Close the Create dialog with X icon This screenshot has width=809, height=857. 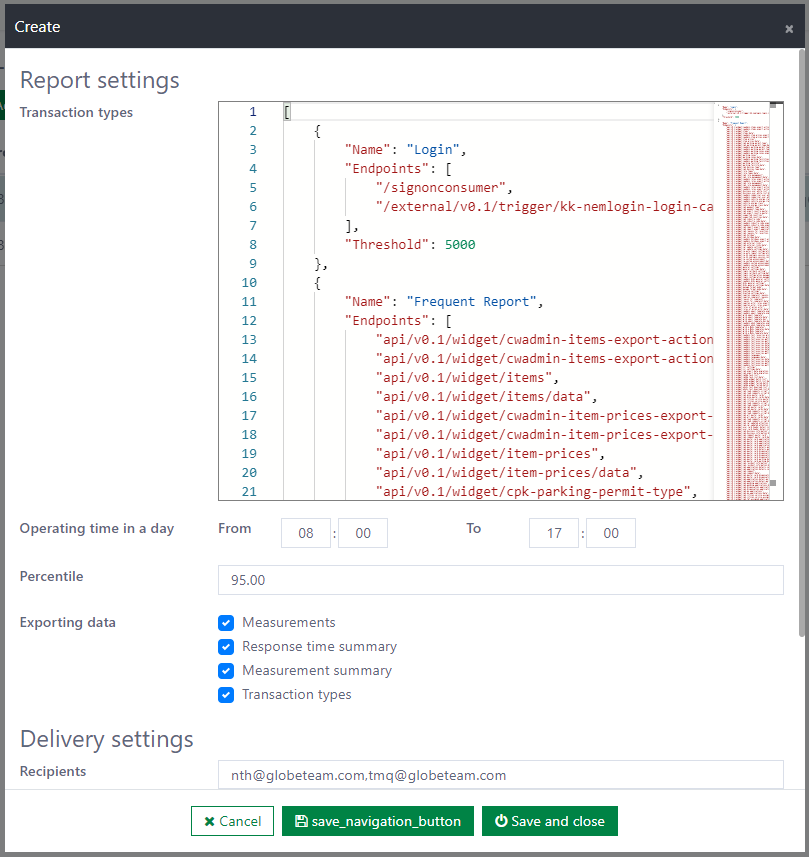[789, 29]
